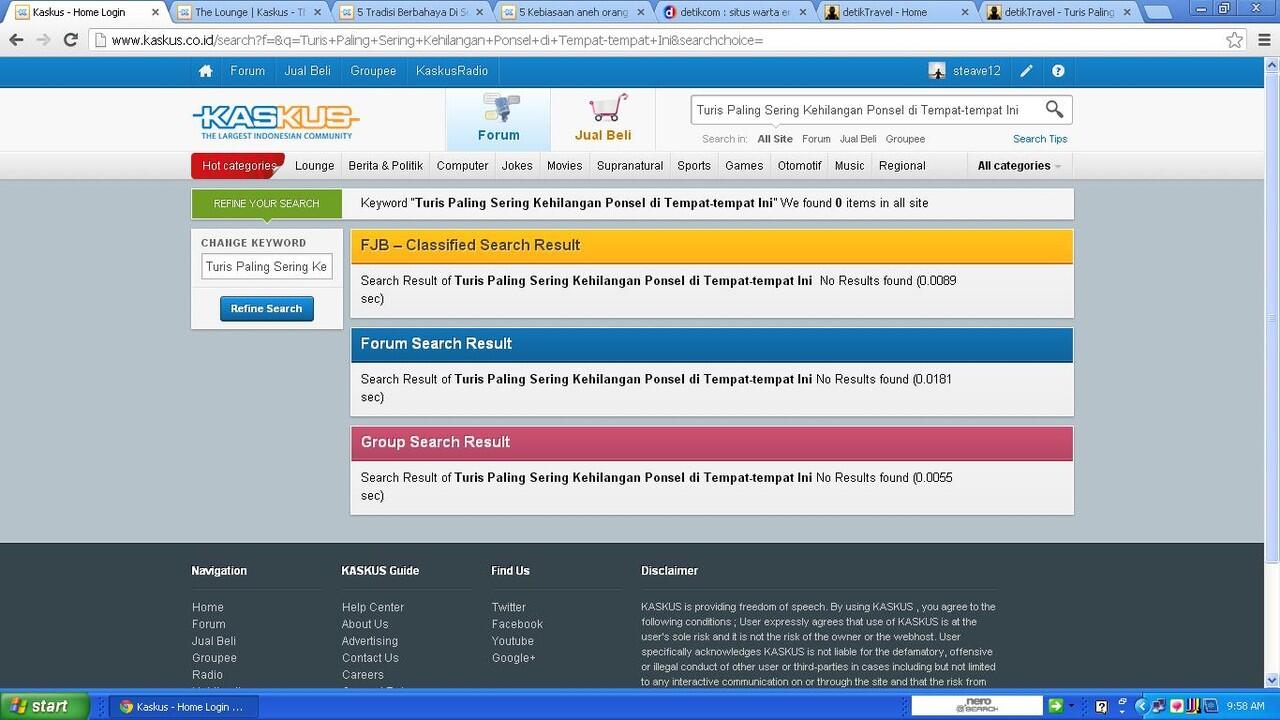The image size is (1280, 720).
Task: Open the help question mark icon
Action: pos(1058,71)
